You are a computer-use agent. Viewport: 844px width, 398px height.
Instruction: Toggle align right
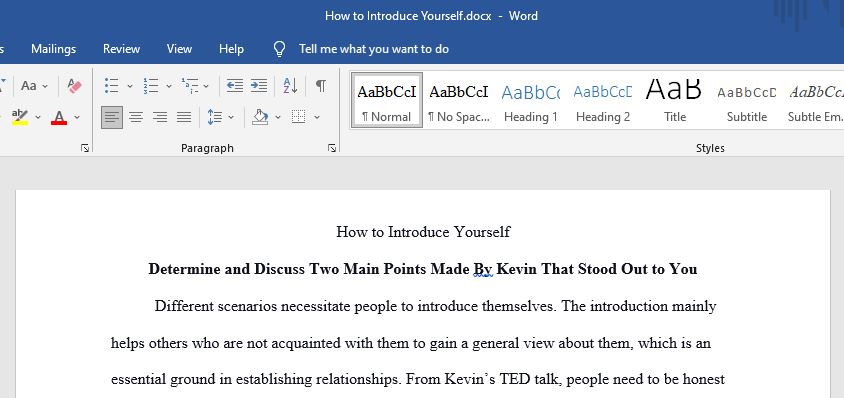coord(160,117)
